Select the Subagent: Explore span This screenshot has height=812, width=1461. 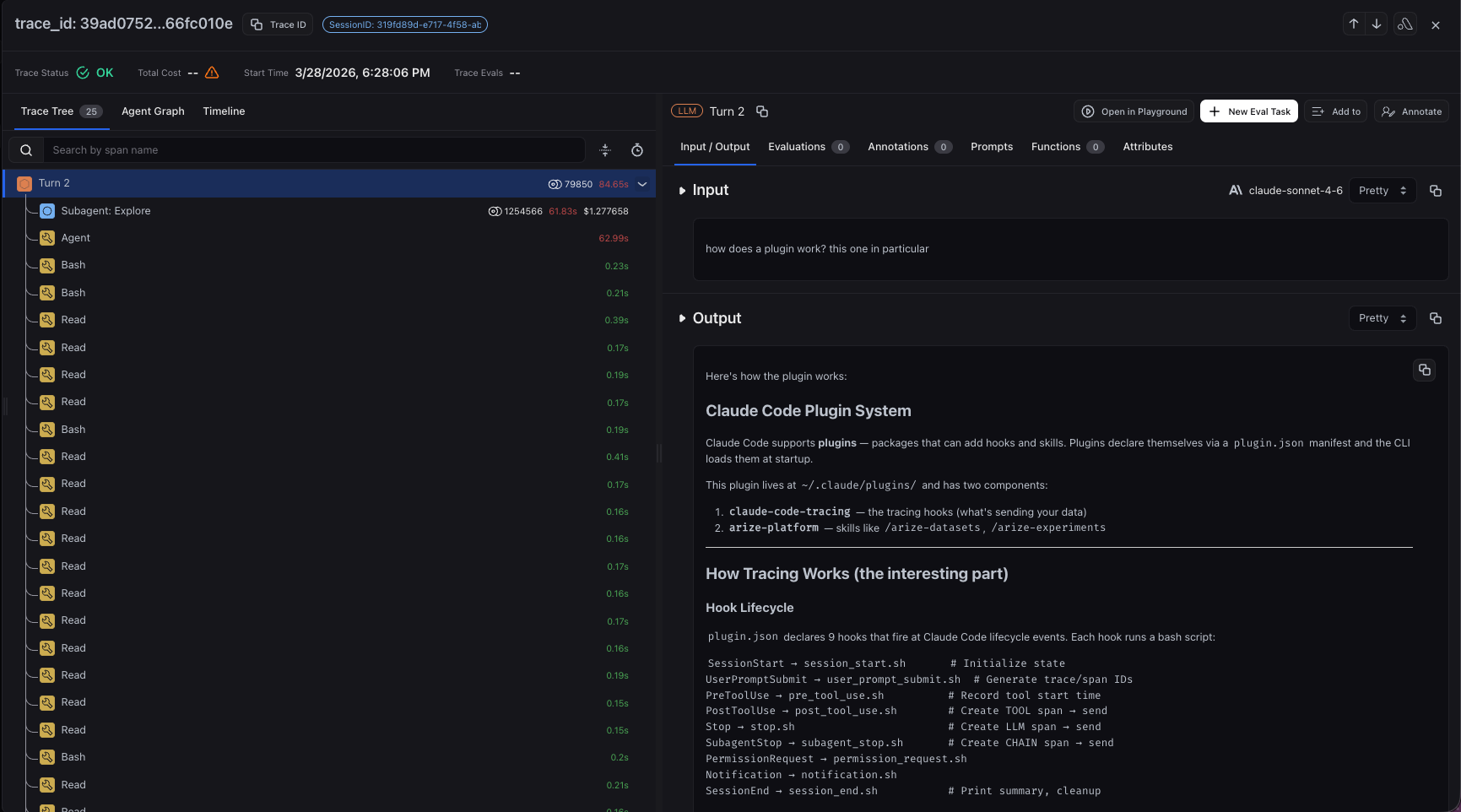click(x=329, y=211)
